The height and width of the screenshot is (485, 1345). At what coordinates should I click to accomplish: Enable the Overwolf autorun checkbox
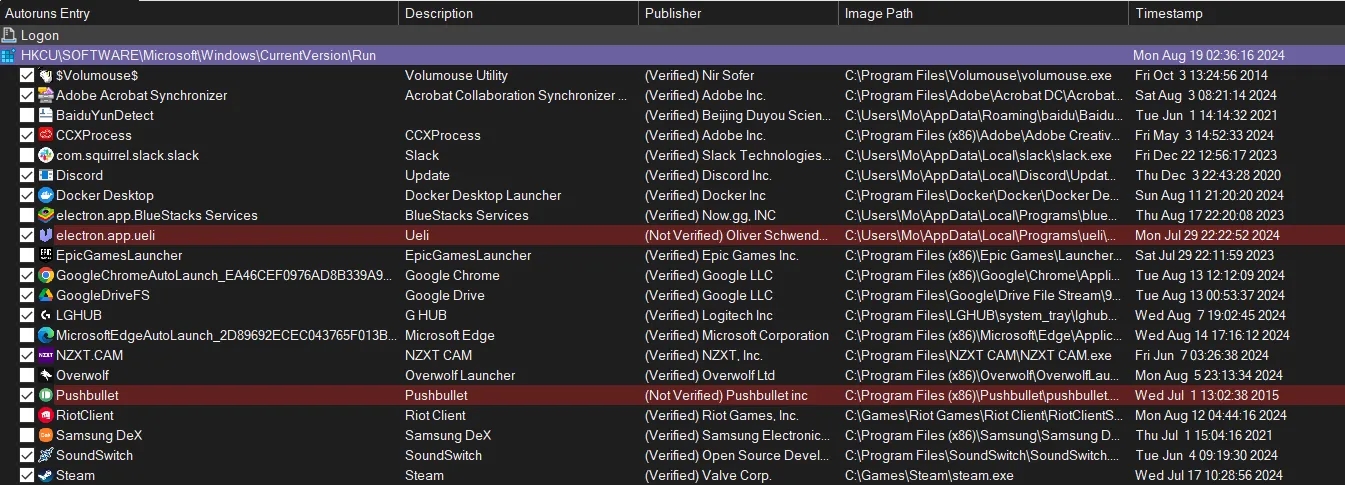click(27, 375)
